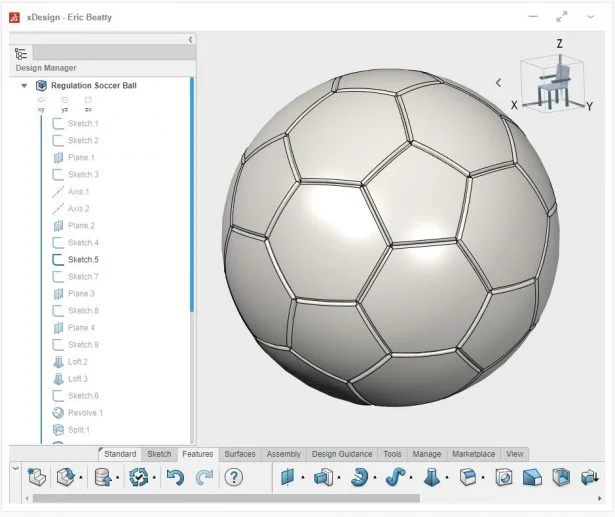This screenshot has height=517, width=615.
Task: Collapse the Design Manager side panel
Action: pyautogui.click(x=190, y=39)
